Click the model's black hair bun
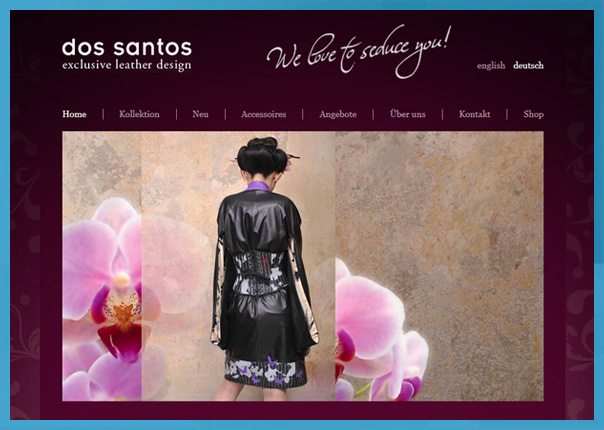 coord(263,156)
